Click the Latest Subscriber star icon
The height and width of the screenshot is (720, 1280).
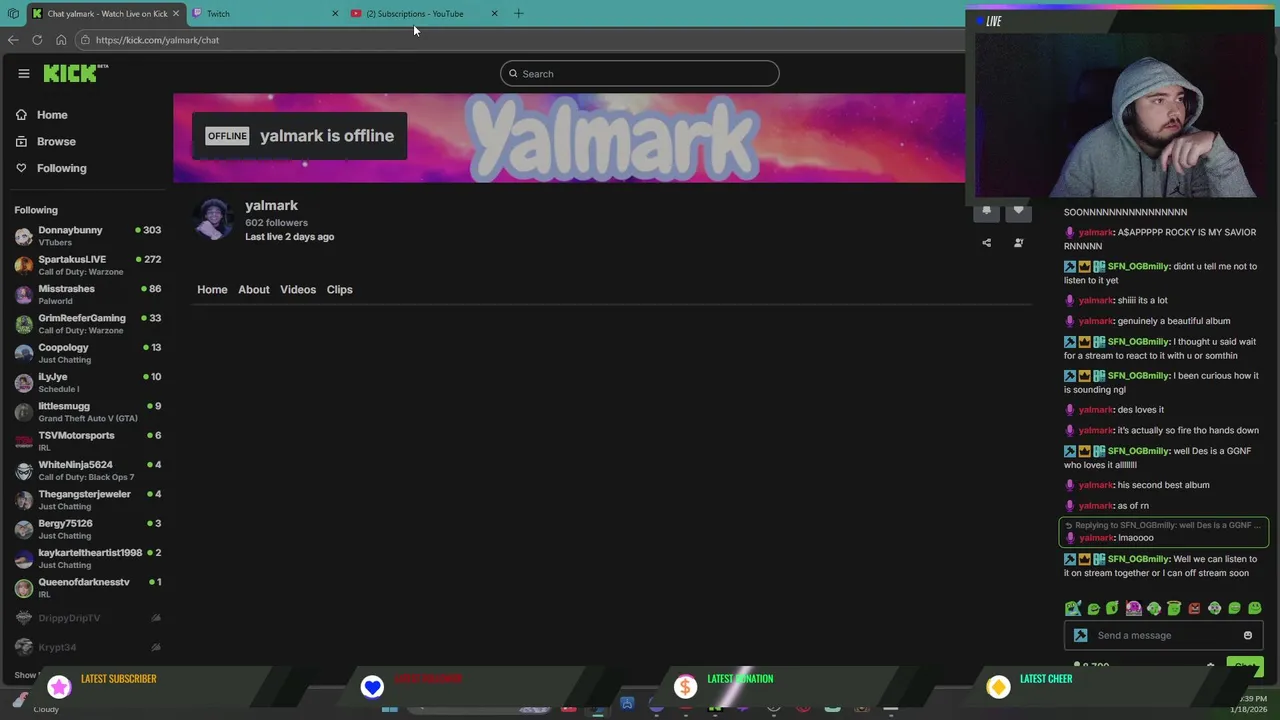[59, 686]
